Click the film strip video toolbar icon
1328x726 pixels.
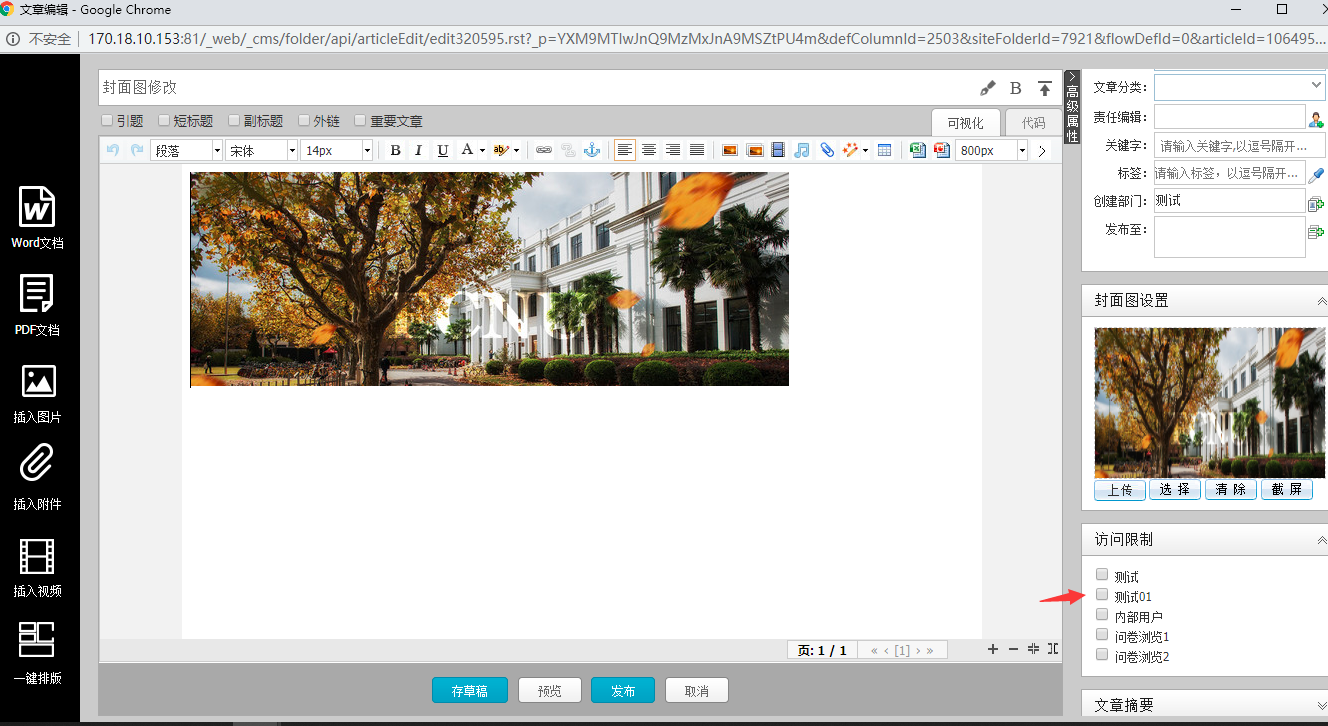(778, 150)
